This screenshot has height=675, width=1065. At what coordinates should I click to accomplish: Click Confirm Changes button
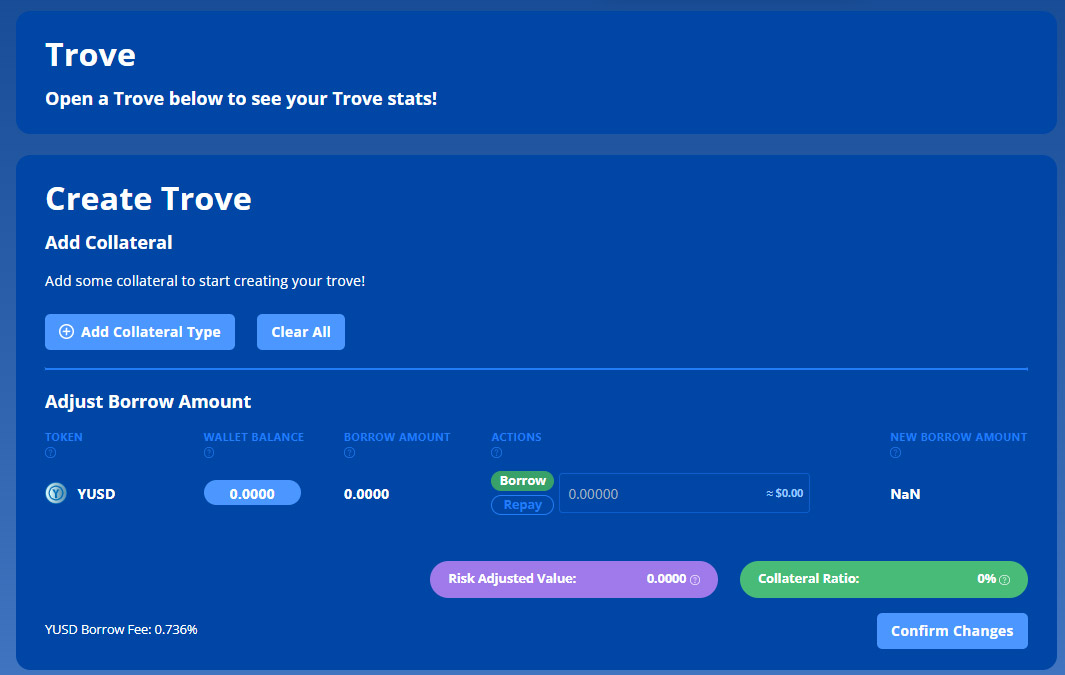[952, 631]
